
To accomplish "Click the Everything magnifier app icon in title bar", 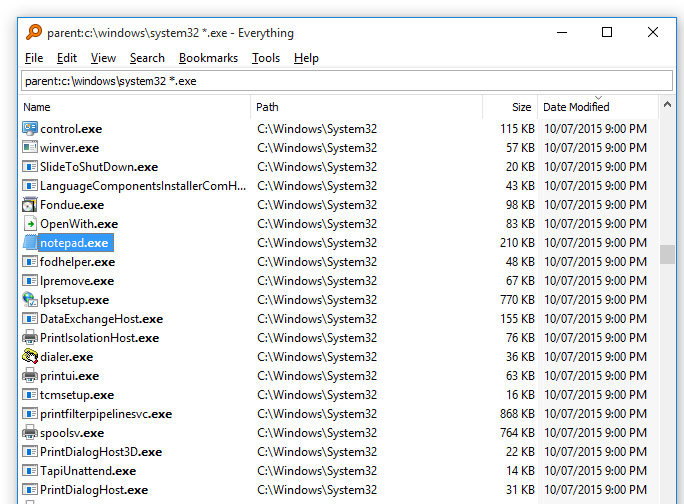I will click(34, 32).
